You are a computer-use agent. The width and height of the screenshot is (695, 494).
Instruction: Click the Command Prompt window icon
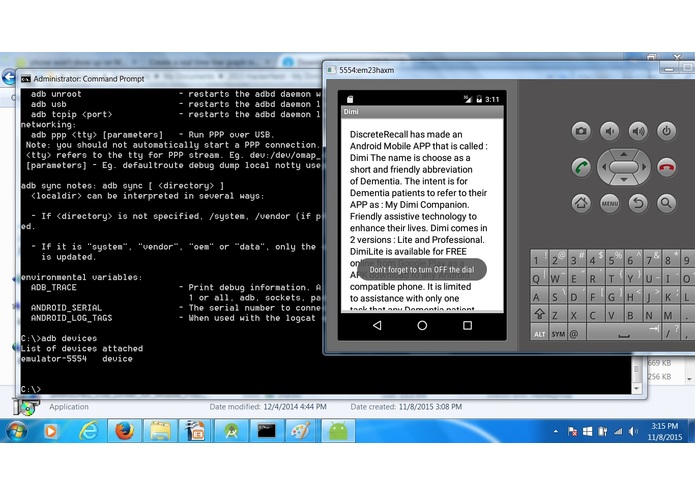point(26,79)
